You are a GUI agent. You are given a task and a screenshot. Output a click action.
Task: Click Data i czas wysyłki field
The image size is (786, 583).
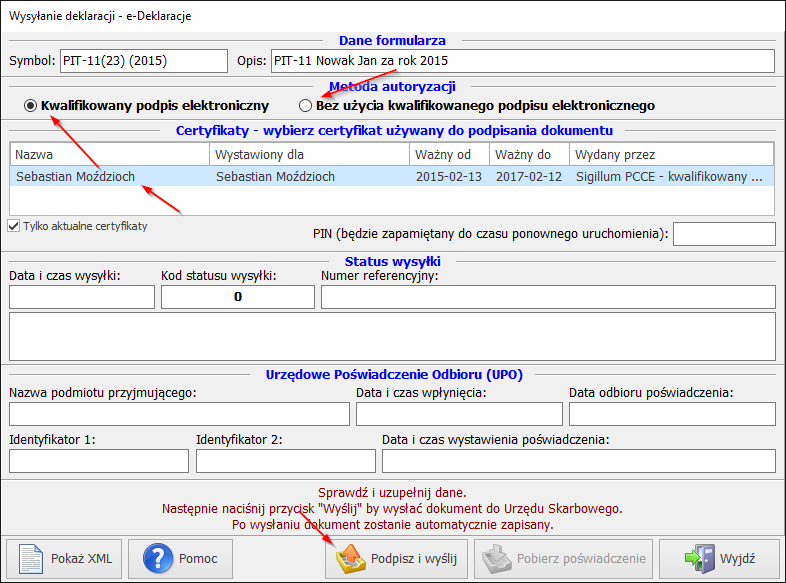[81, 297]
